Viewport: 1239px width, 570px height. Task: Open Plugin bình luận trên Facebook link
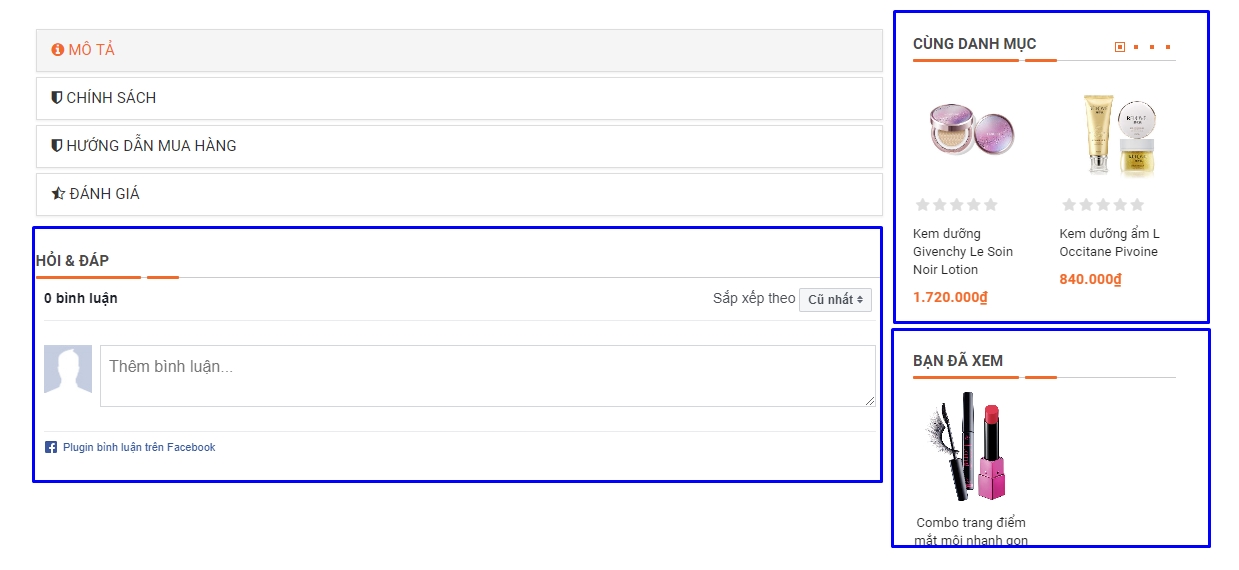click(x=139, y=447)
